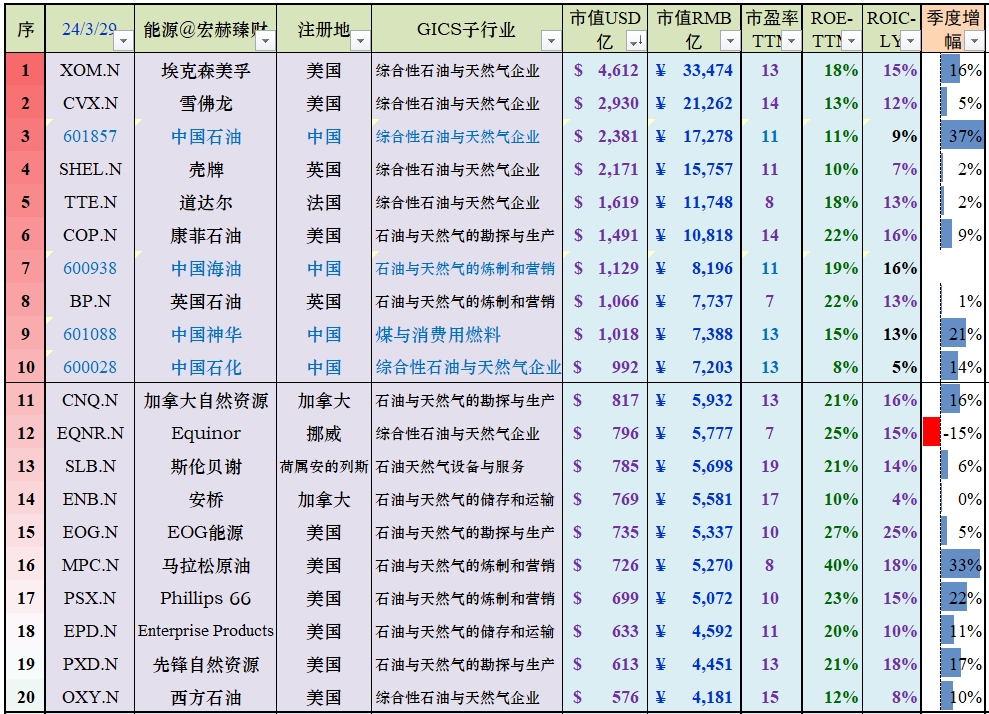Open filter dropdown on 市值RMB亿 column
The height and width of the screenshot is (714, 989).
point(730,41)
